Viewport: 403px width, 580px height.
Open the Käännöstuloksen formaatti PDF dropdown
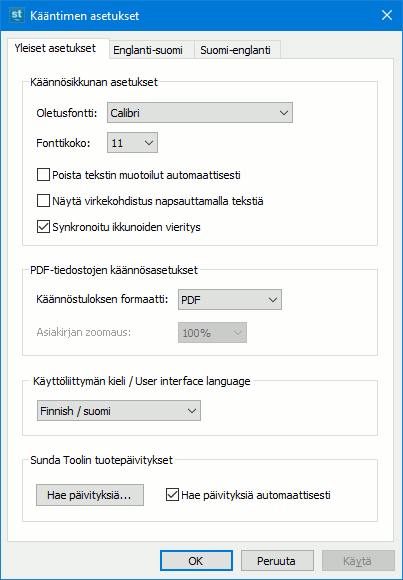(230, 300)
